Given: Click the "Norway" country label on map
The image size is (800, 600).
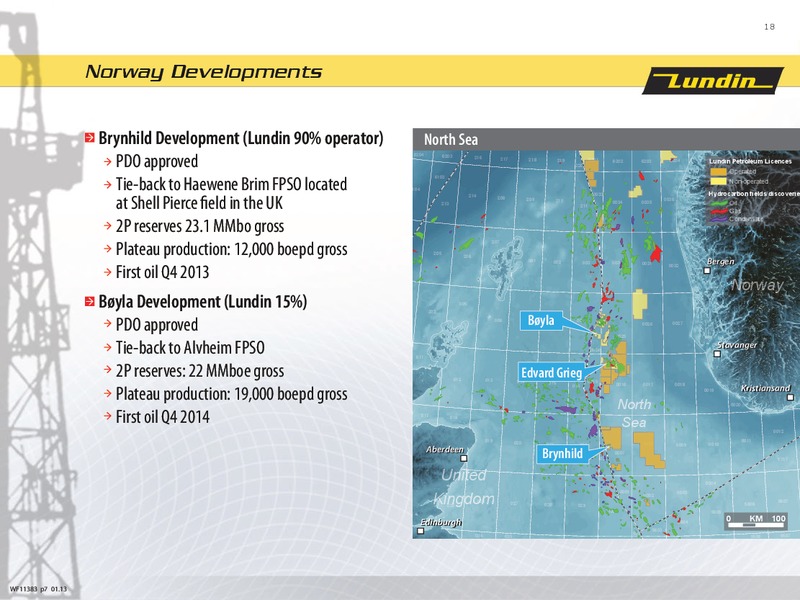Looking at the screenshot, I should click(757, 285).
